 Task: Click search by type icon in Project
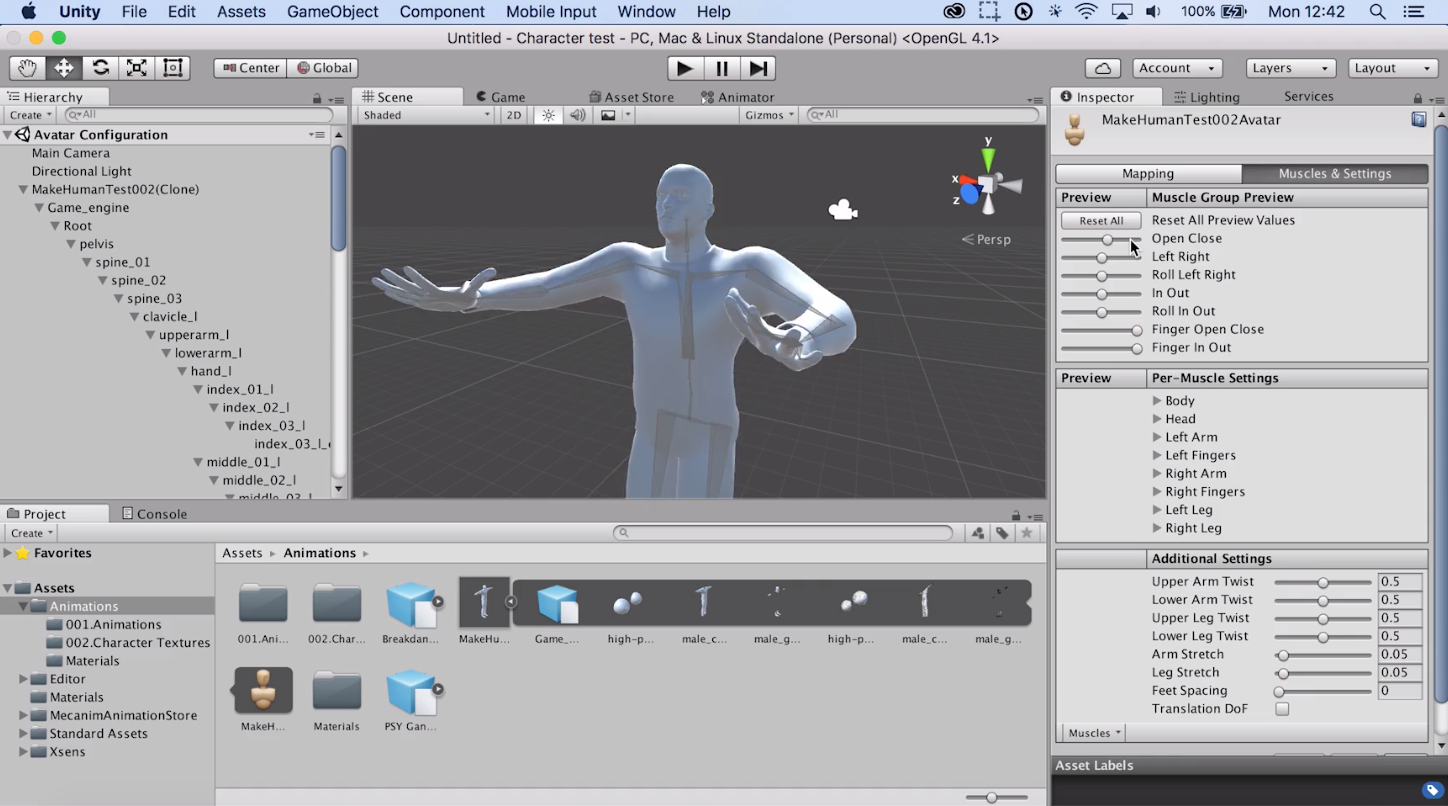pos(978,533)
